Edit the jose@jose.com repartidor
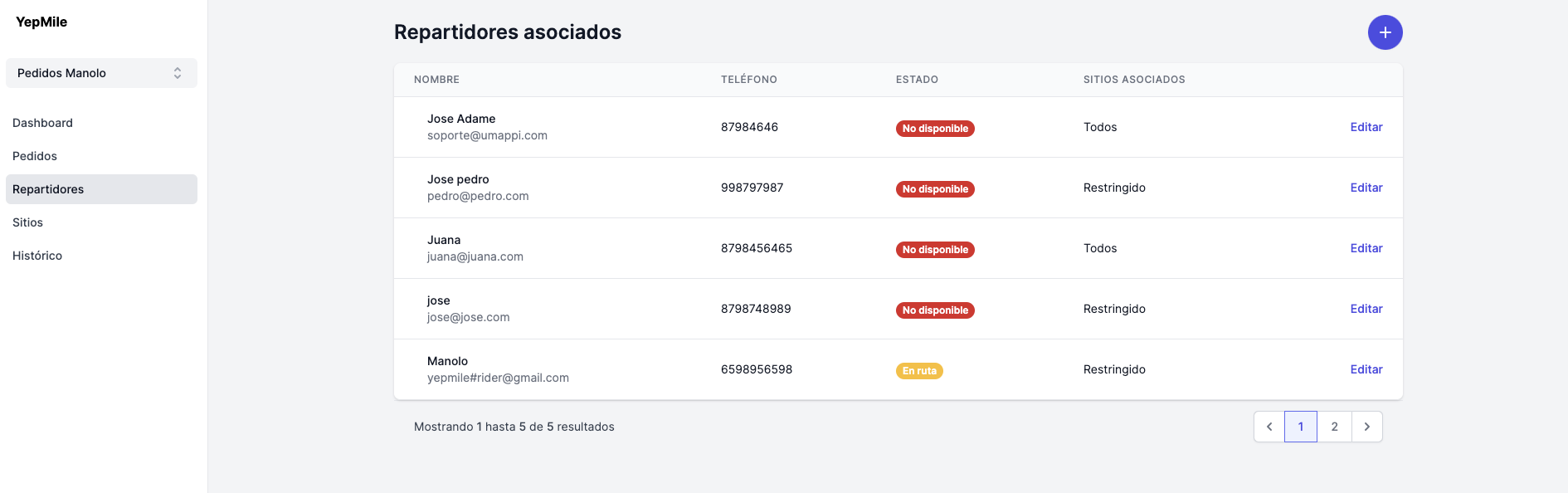Screen dimensions: 1568x493 coord(1366,309)
